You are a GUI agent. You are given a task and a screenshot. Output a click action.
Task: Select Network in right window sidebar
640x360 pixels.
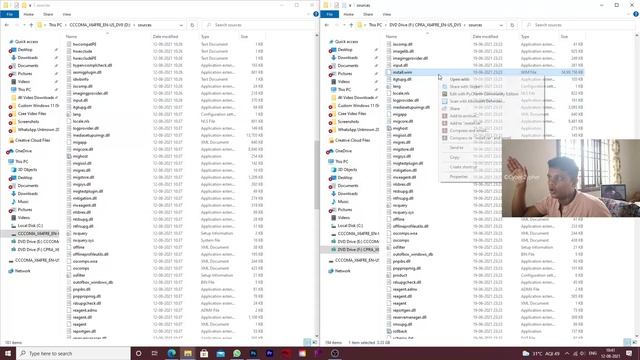[x=342, y=271]
